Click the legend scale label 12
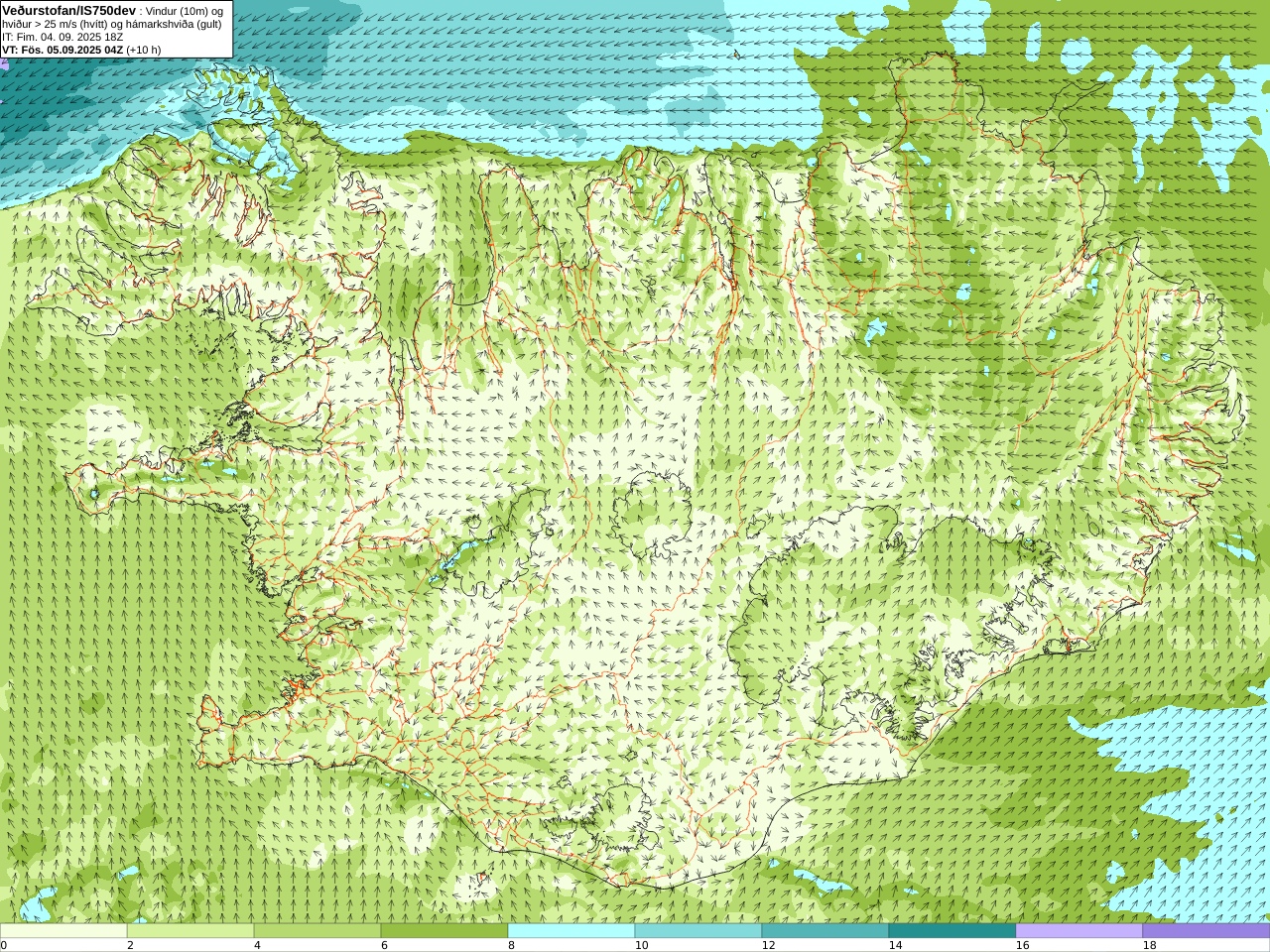Screen dimensions: 1270x952 768,946
